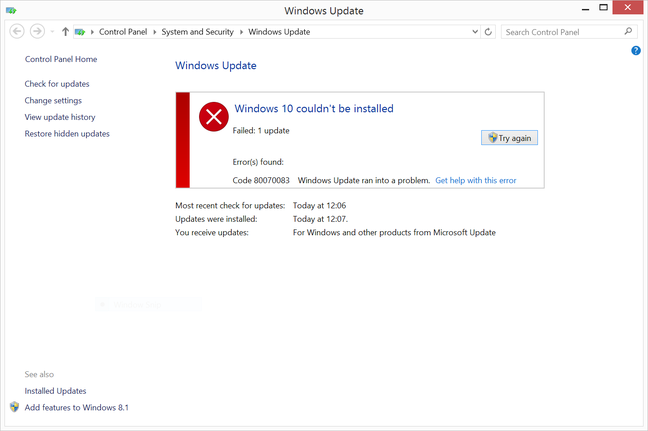This screenshot has width=648, height=431.
Task: Click the Failed: 1 update text
Action: point(261,131)
